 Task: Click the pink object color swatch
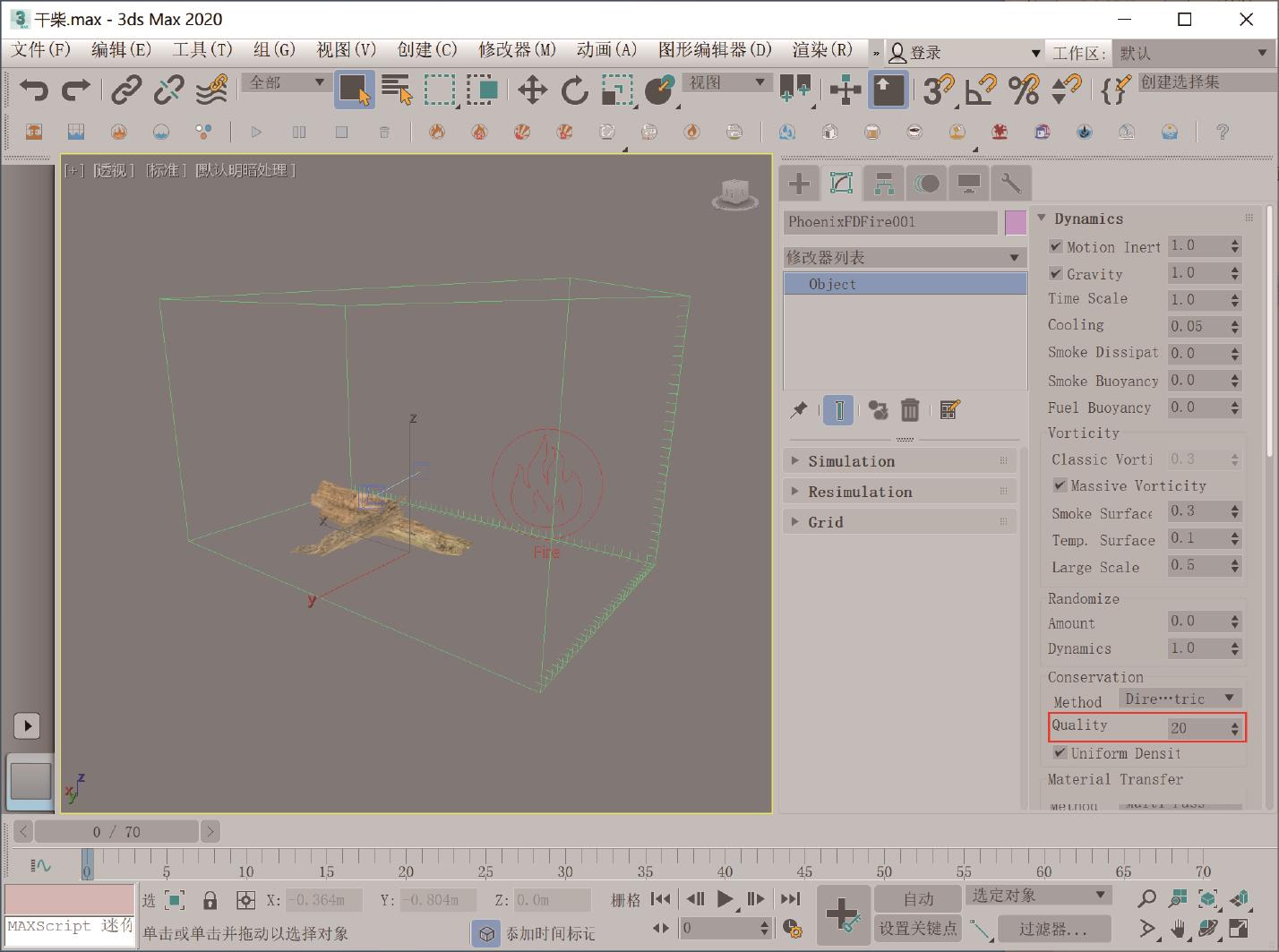pos(1015,222)
